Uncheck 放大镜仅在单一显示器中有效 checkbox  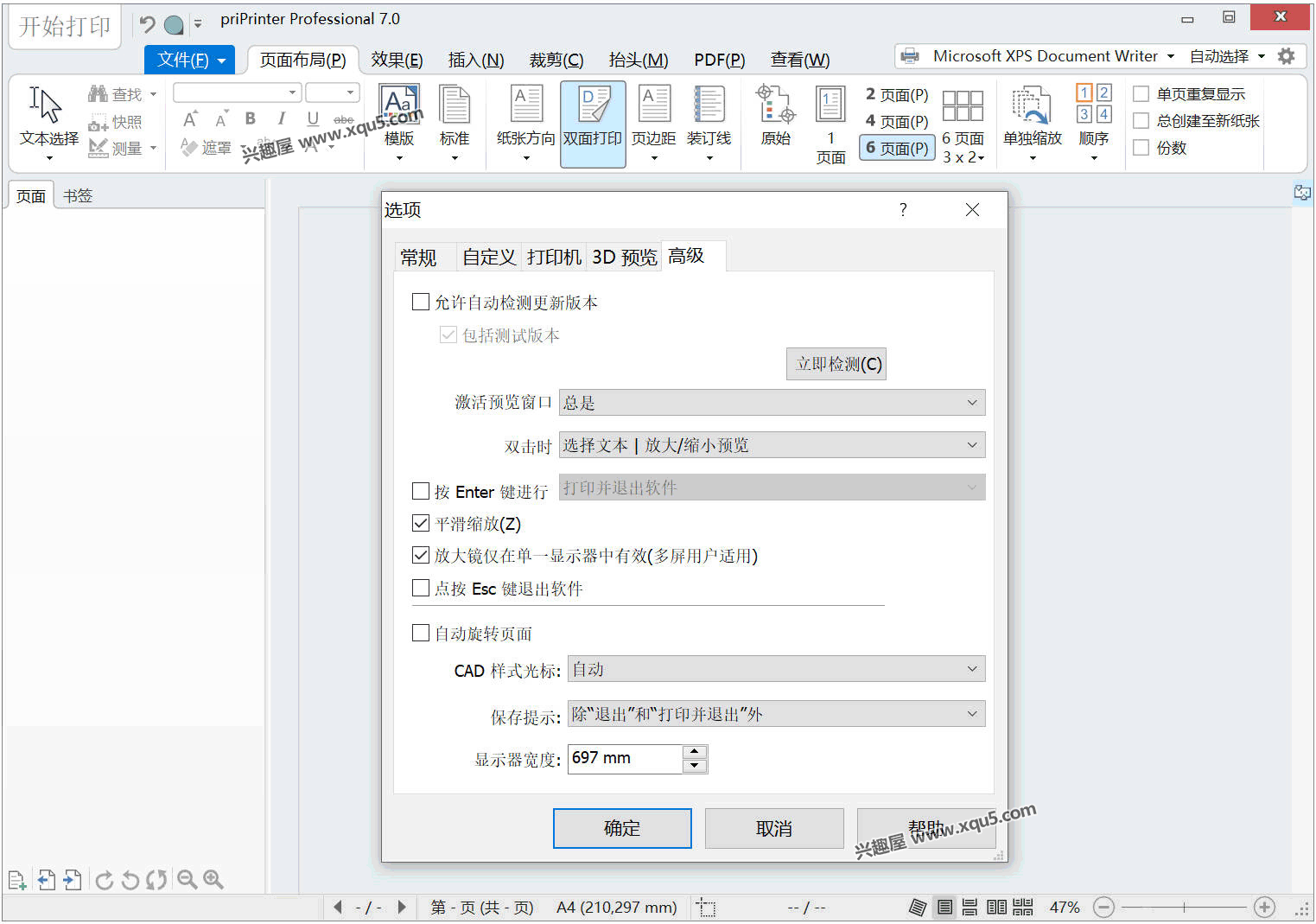click(x=421, y=555)
